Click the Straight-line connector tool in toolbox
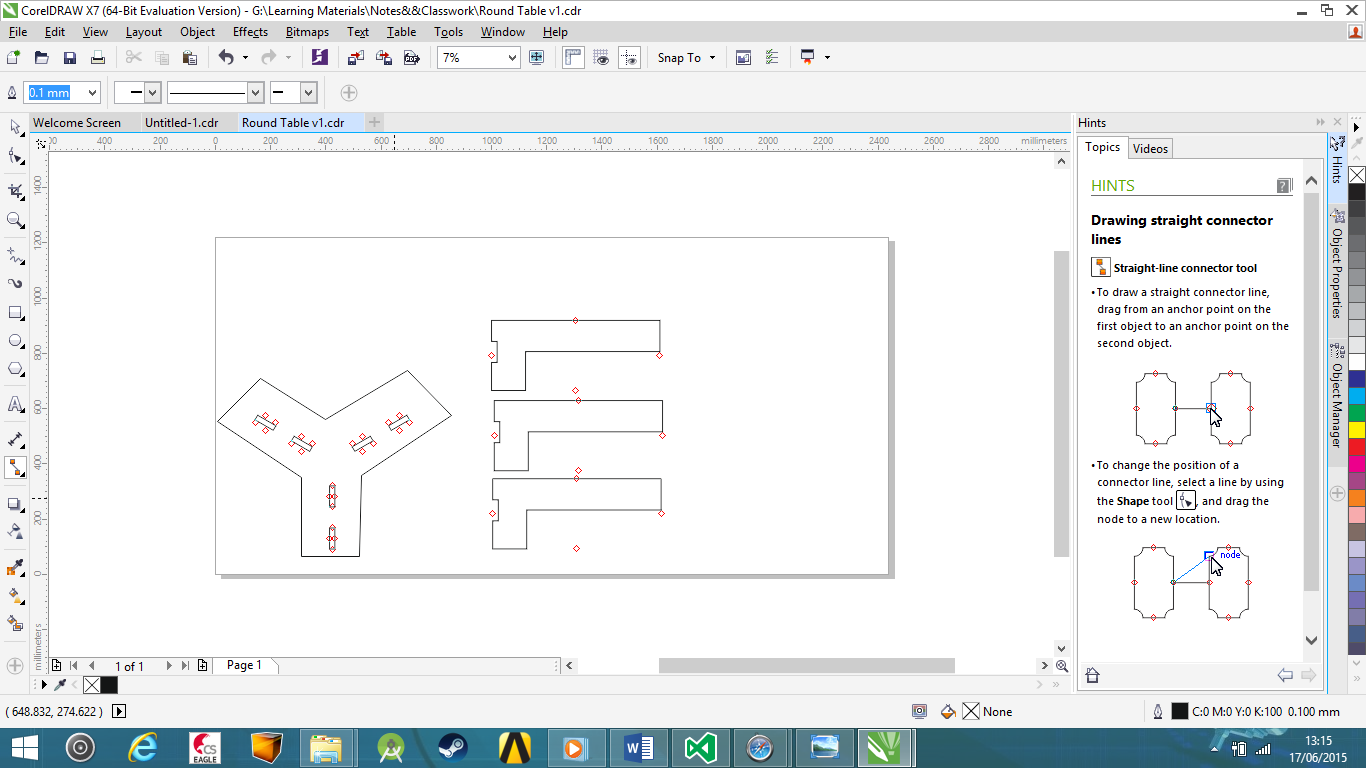1366x768 pixels. click(15, 468)
